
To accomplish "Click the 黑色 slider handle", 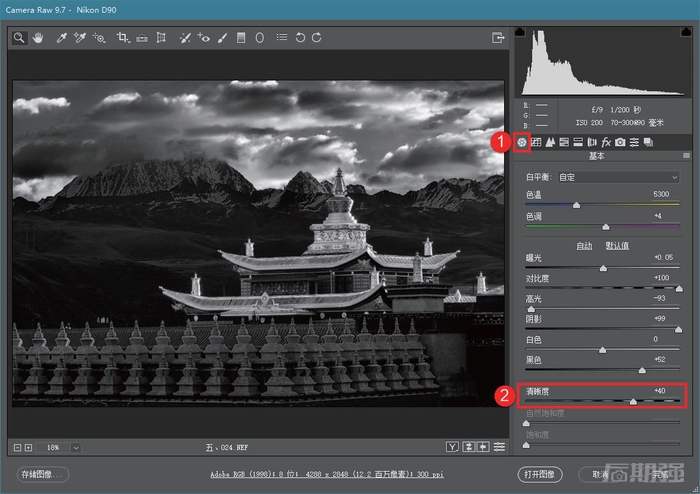I will (x=642, y=370).
